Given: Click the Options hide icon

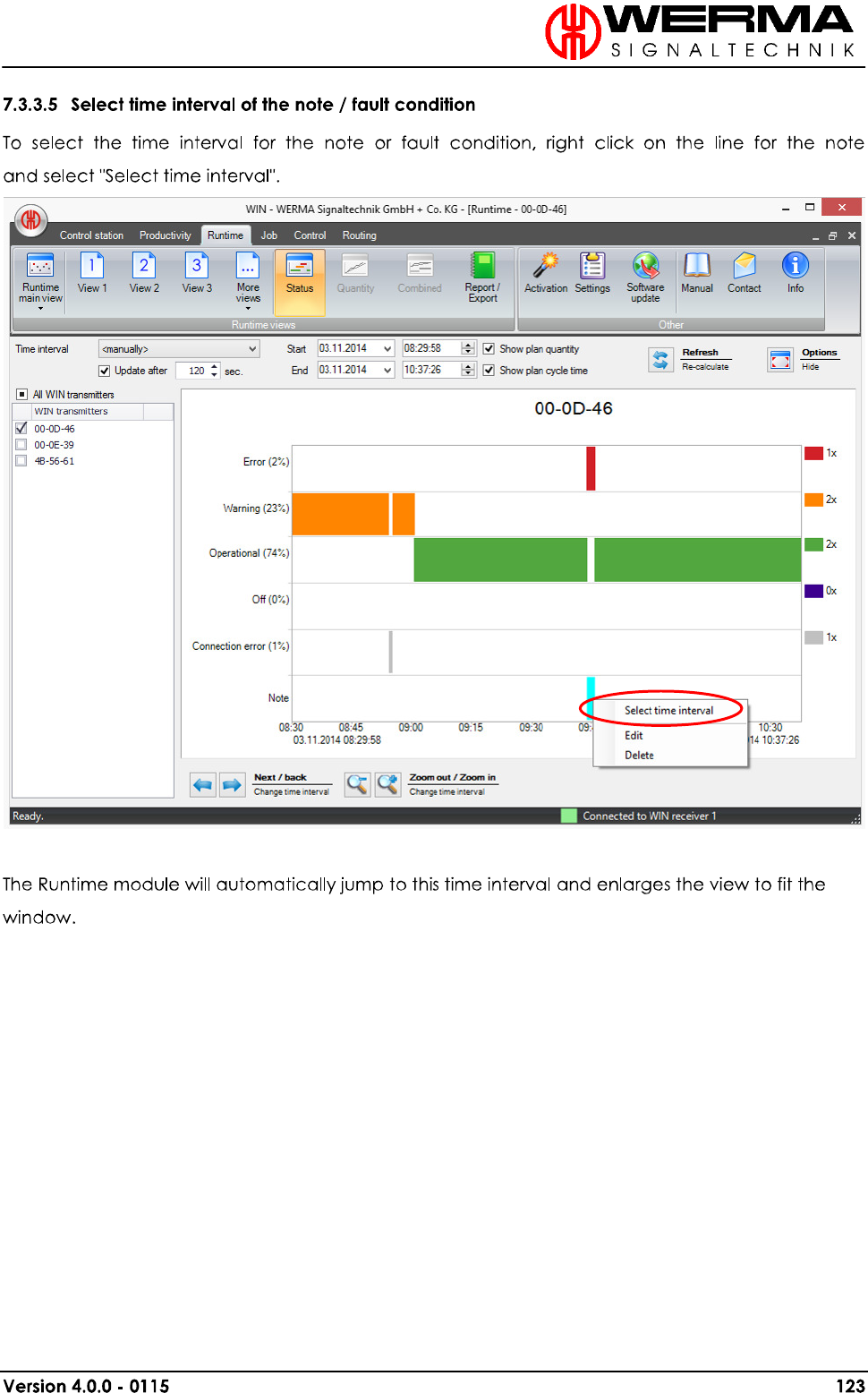Looking at the screenshot, I should tap(780, 360).
